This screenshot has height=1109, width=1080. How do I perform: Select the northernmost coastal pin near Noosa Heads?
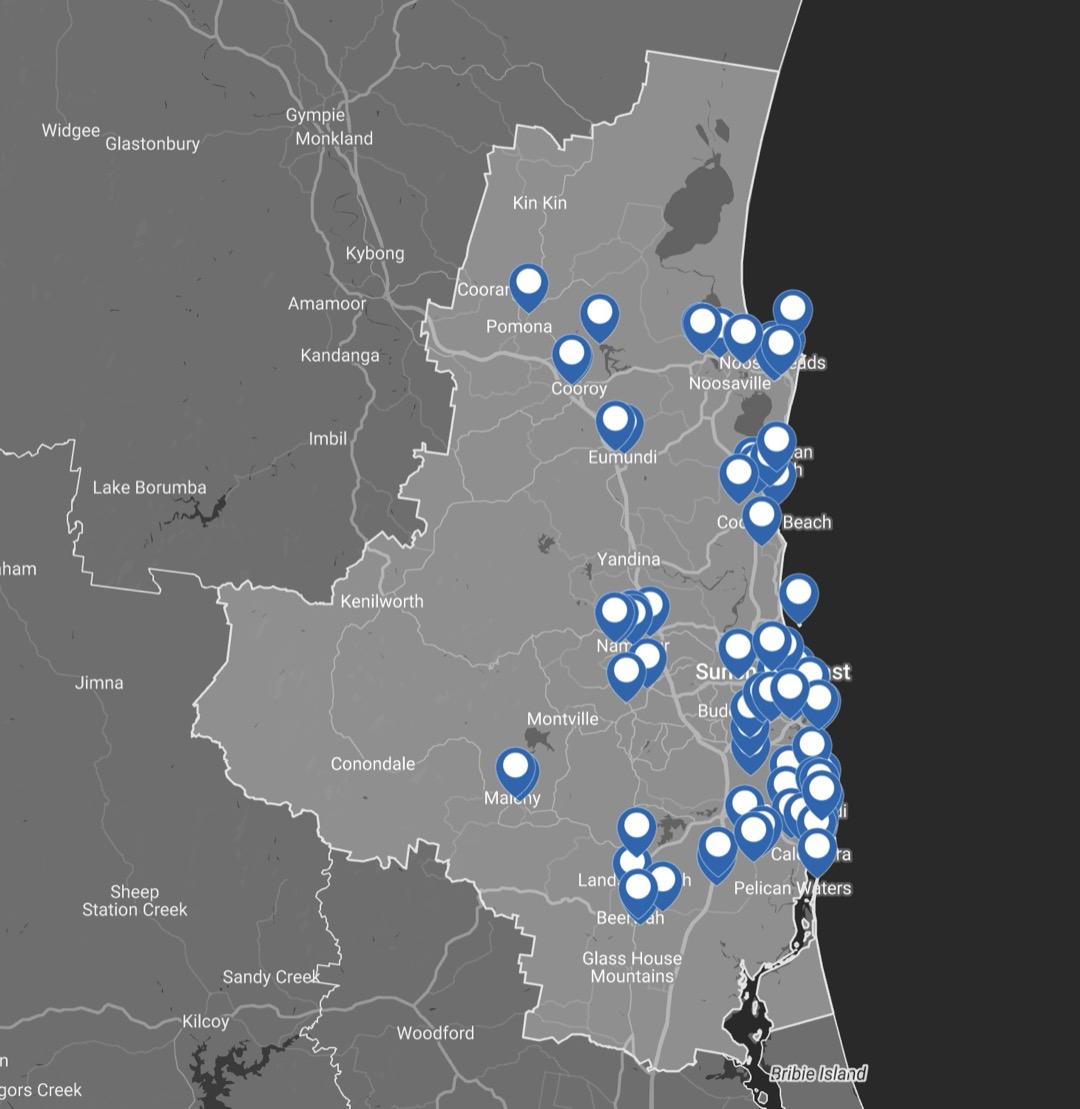point(792,309)
